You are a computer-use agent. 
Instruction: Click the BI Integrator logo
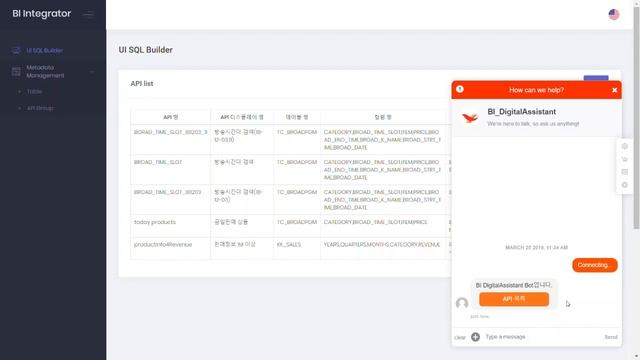tap(42, 13)
